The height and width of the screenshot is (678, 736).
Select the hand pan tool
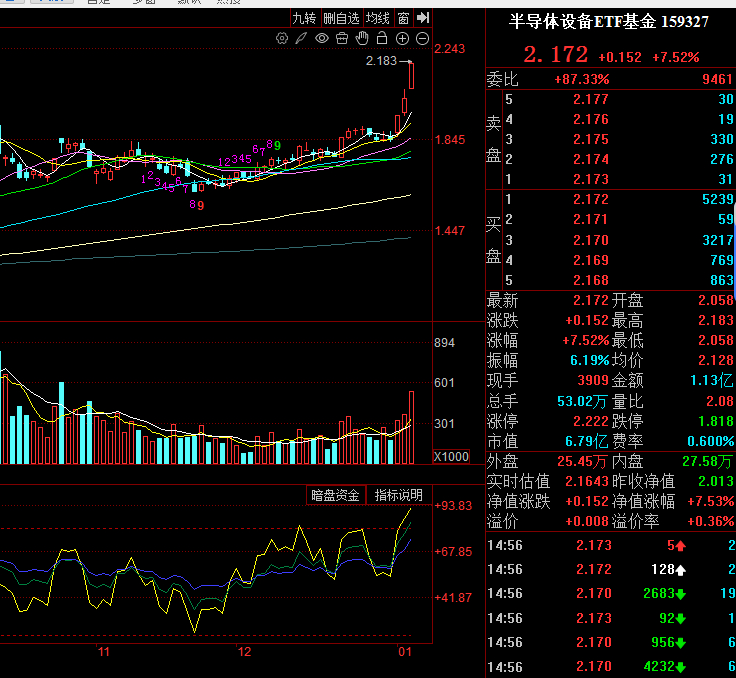tap(362, 39)
